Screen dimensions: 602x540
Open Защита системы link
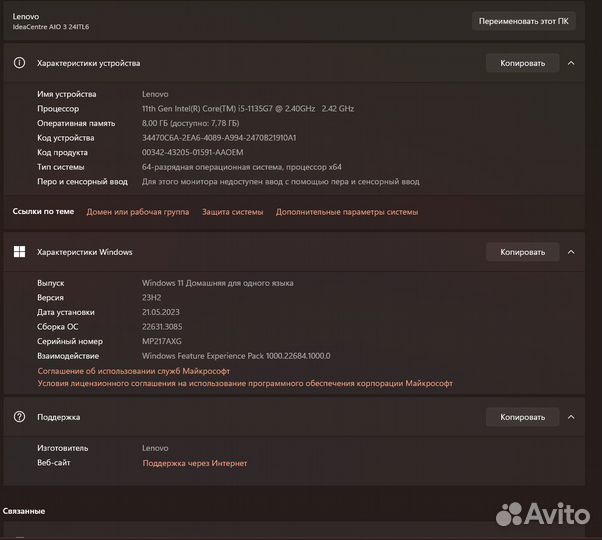[233, 212]
